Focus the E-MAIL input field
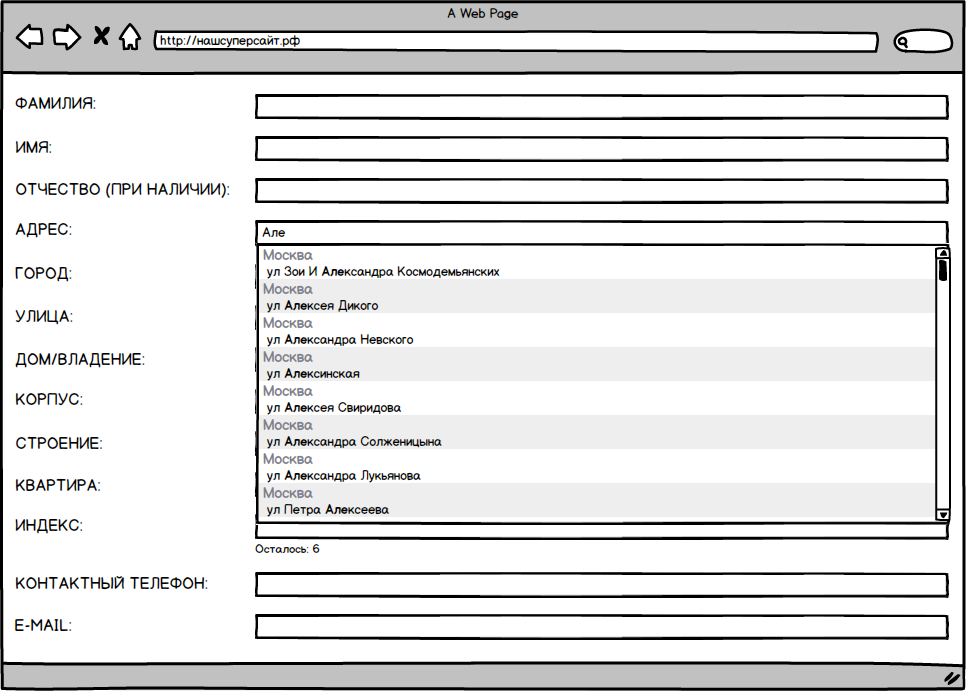The image size is (966, 691). 601,626
